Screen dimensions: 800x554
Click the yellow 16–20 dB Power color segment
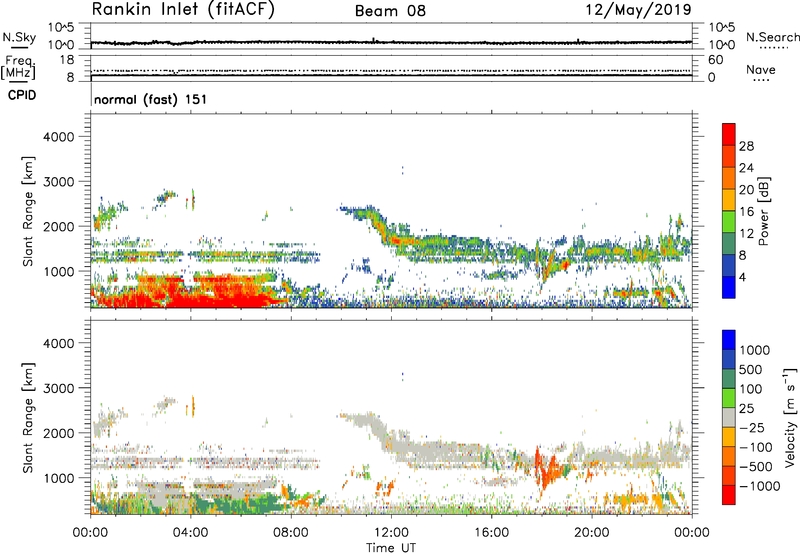(729, 199)
